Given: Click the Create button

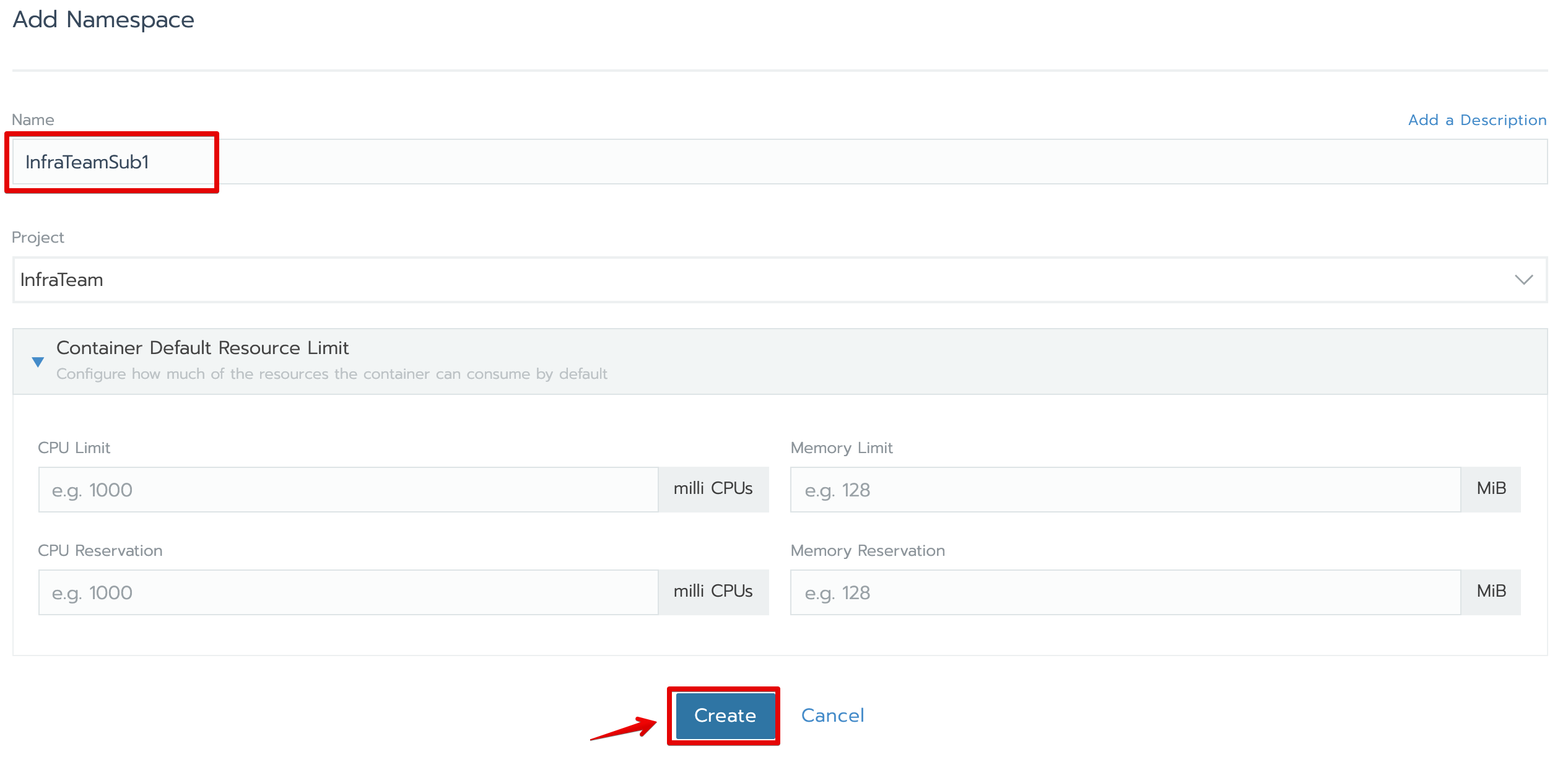Looking at the screenshot, I should pos(725,716).
